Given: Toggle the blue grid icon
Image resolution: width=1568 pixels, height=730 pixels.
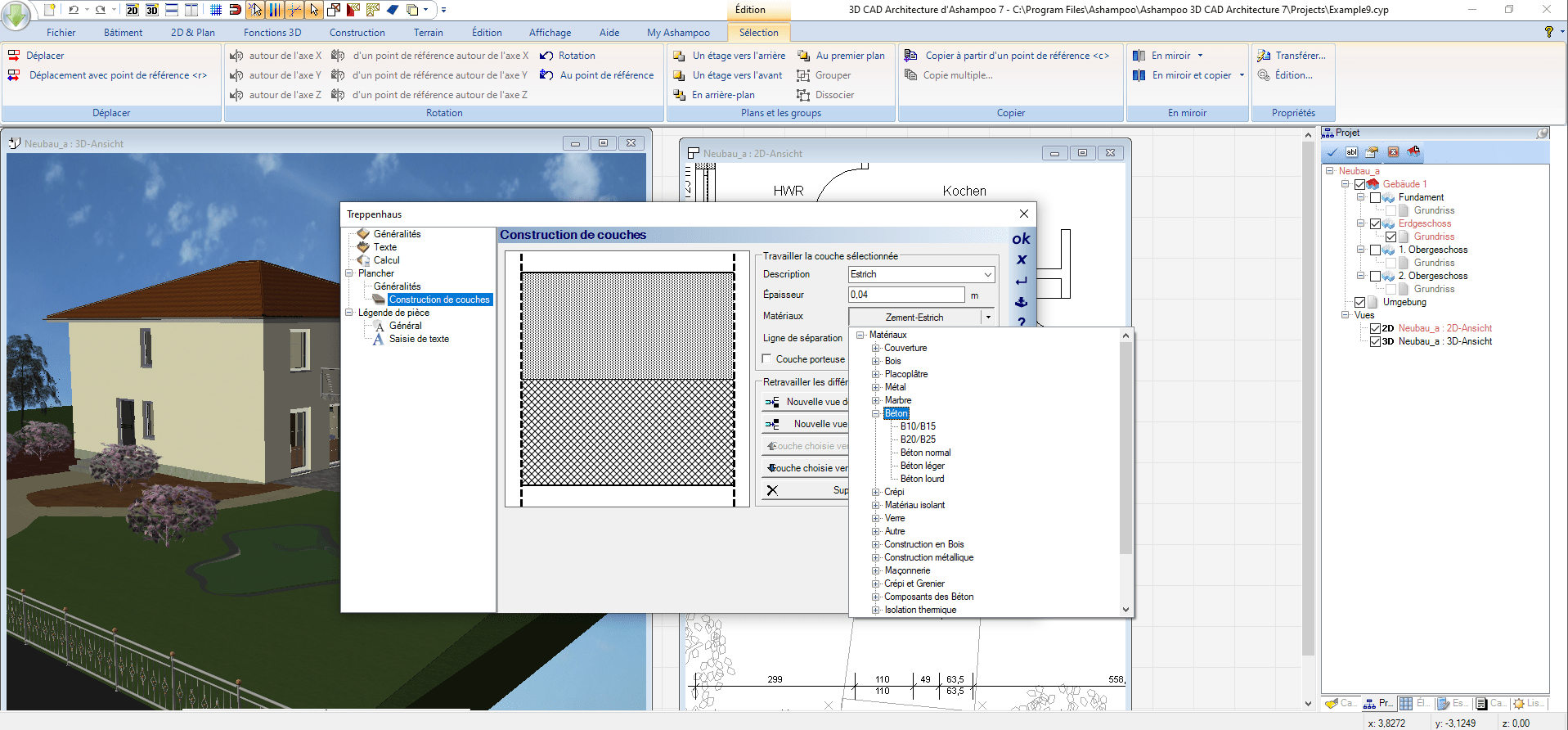Looking at the screenshot, I should click(x=216, y=10).
